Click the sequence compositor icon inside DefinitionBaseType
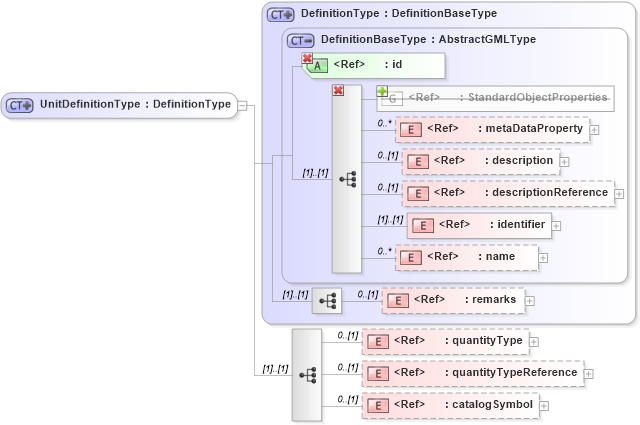The image size is (640, 425). pyautogui.click(x=348, y=179)
